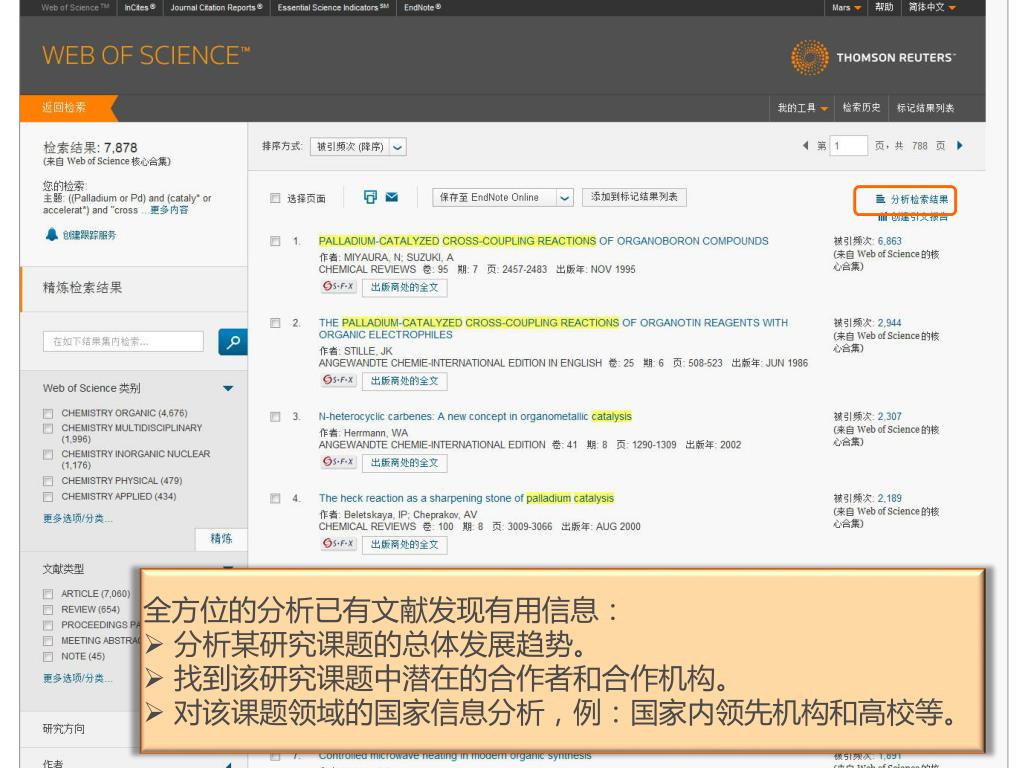Open publisher full text for Herrmann paper

(x=404, y=462)
